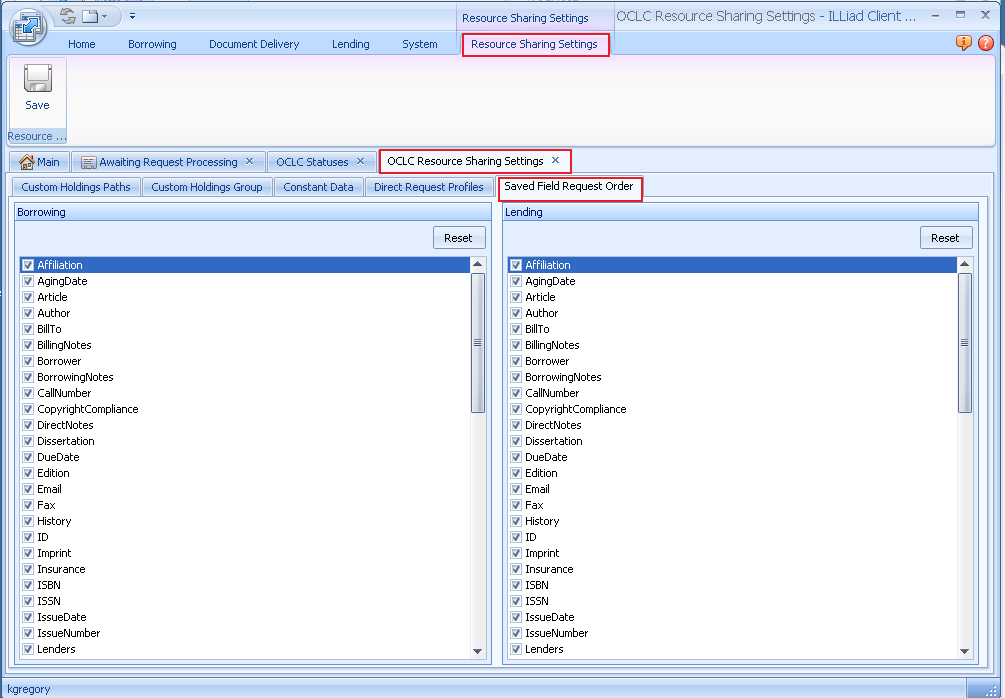
Task: Click the red Help question mark icon
Action: click(985, 43)
